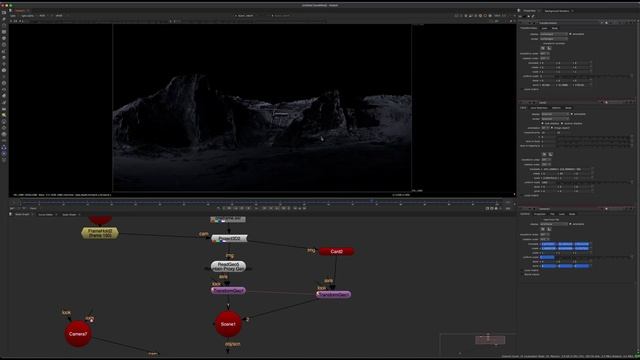Open display dropdown in Camera panel

coord(554,224)
